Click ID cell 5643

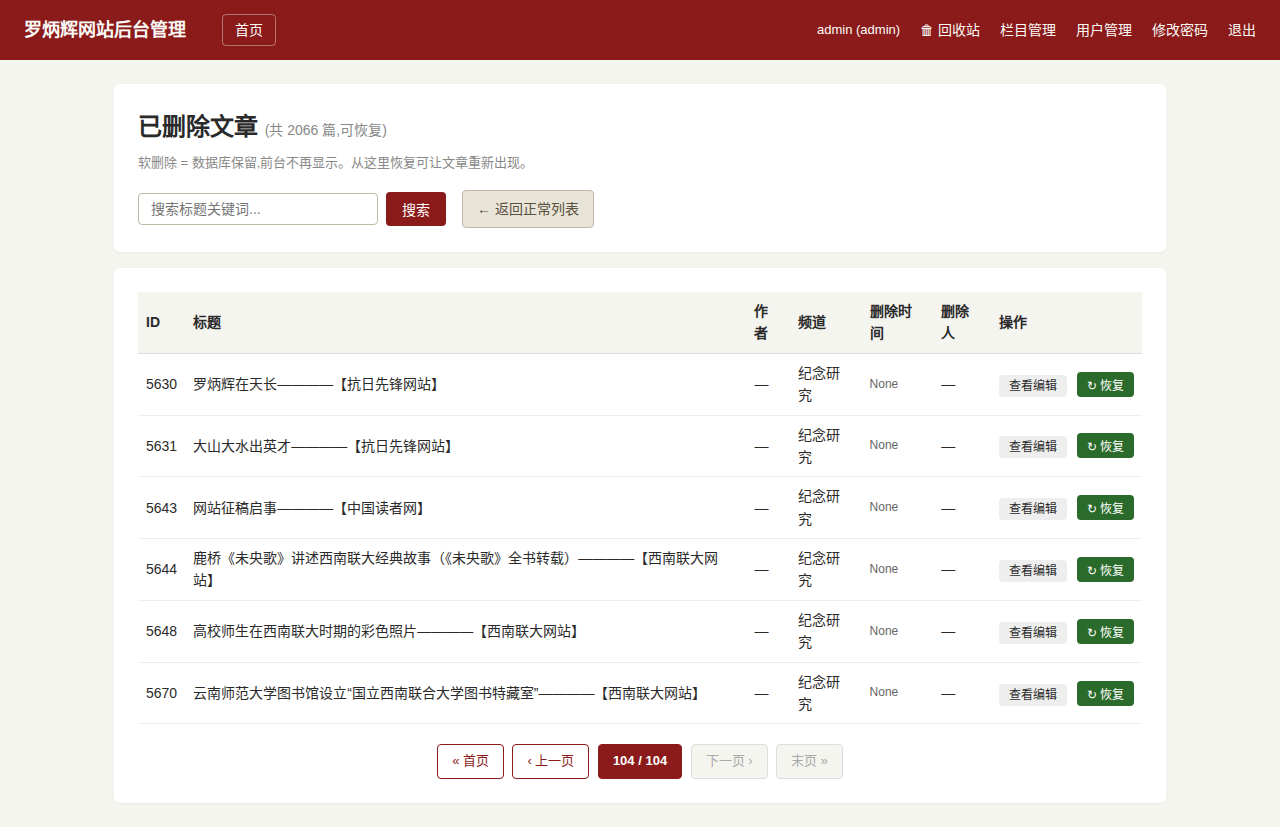[161, 508]
